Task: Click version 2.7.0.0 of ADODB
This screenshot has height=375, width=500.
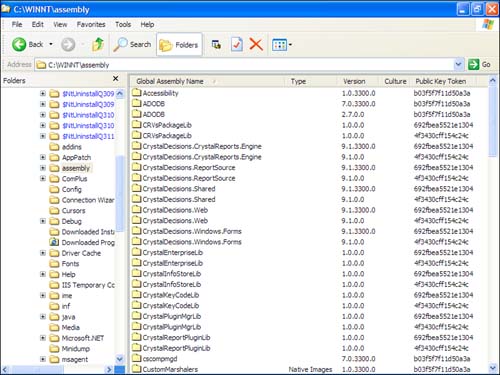Action: (x=353, y=114)
